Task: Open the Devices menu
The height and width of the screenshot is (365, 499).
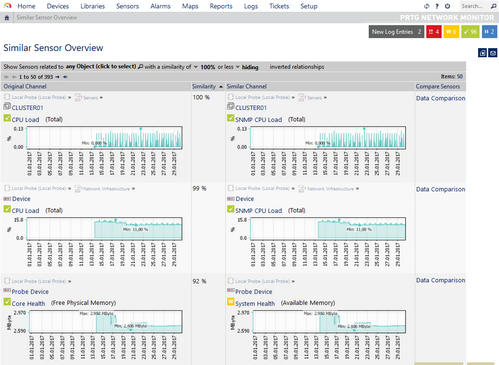Action: (x=58, y=6)
